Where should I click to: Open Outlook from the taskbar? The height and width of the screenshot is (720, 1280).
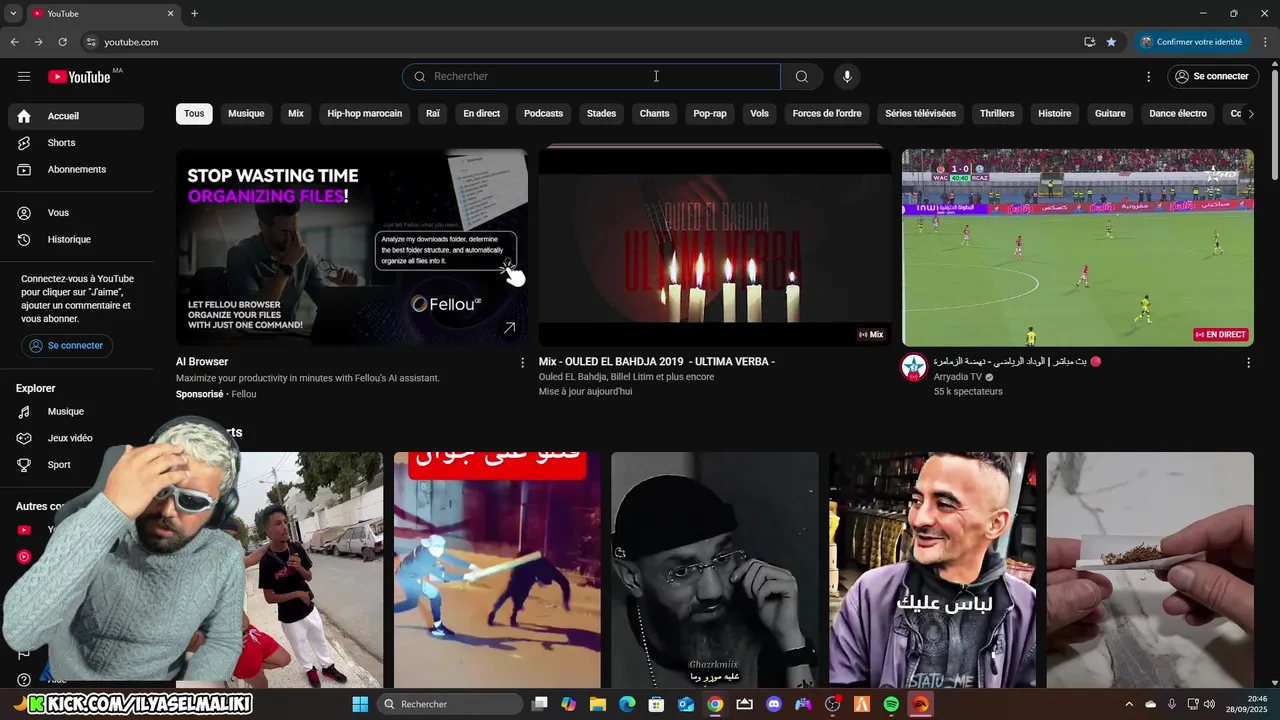(686, 704)
